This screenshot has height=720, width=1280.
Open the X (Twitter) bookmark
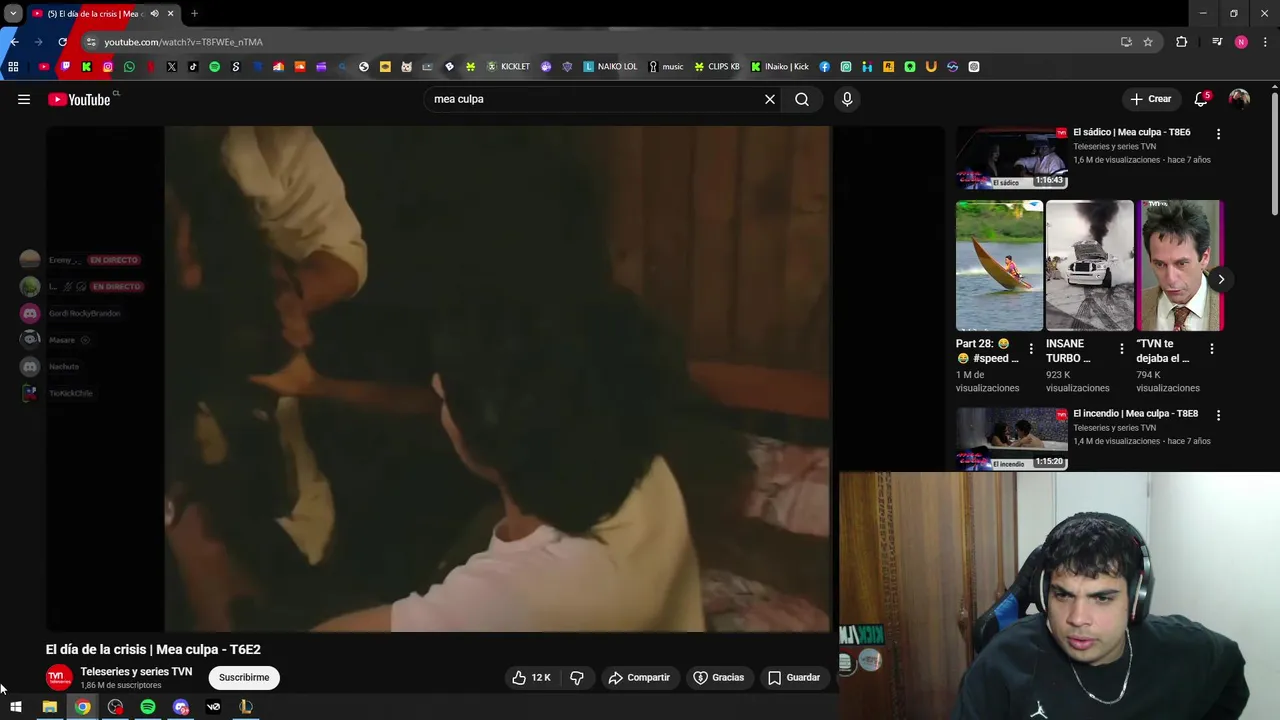click(x=172, y=67)
